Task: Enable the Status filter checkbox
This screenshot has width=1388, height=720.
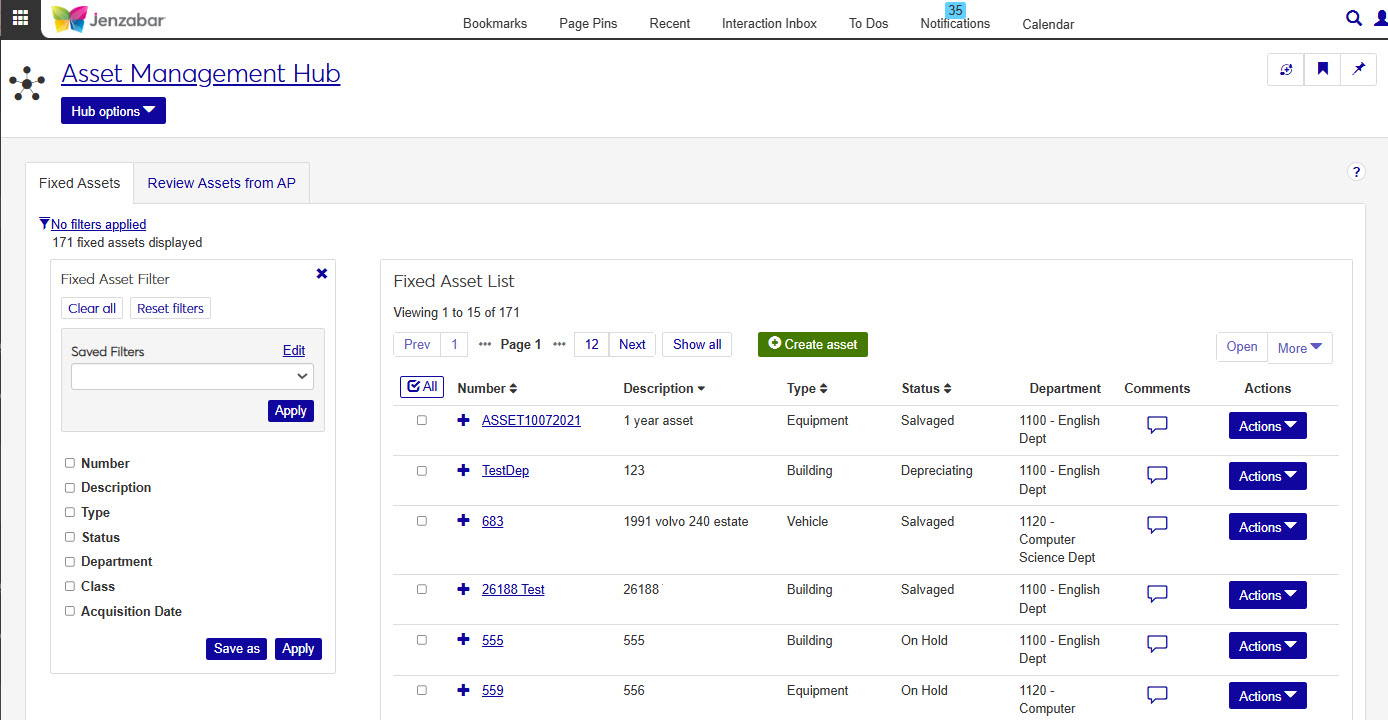Action: pos(70,537)
